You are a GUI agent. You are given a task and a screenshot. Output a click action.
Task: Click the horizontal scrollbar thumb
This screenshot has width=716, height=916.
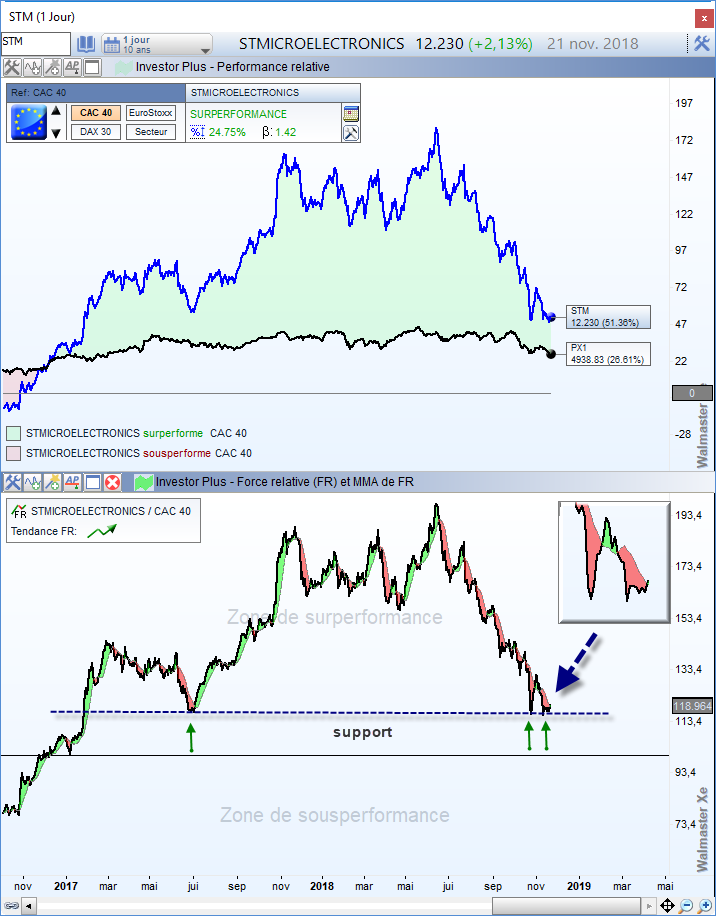567,907
